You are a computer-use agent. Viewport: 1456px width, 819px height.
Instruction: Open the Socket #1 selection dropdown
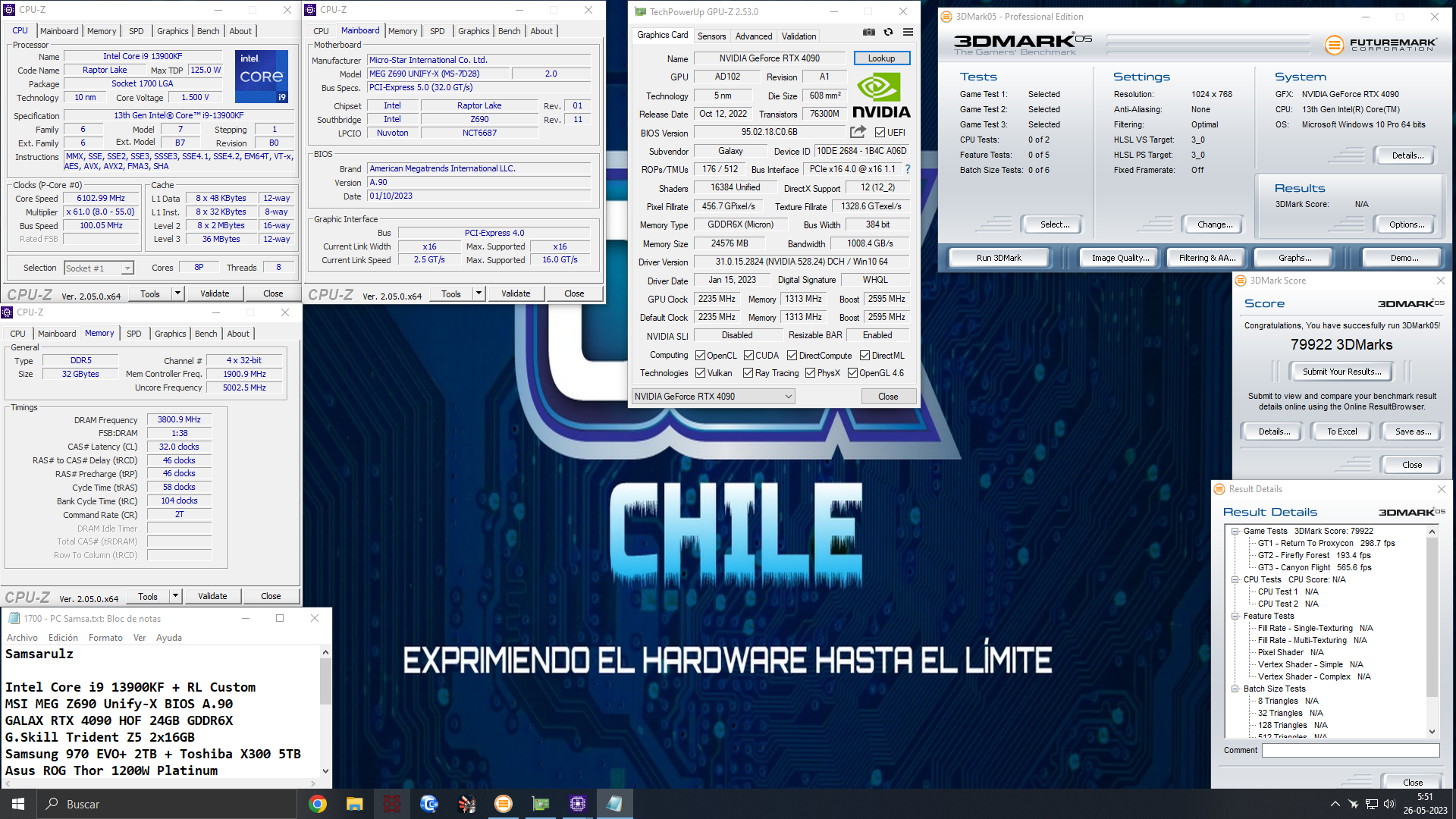coord(99,268)
